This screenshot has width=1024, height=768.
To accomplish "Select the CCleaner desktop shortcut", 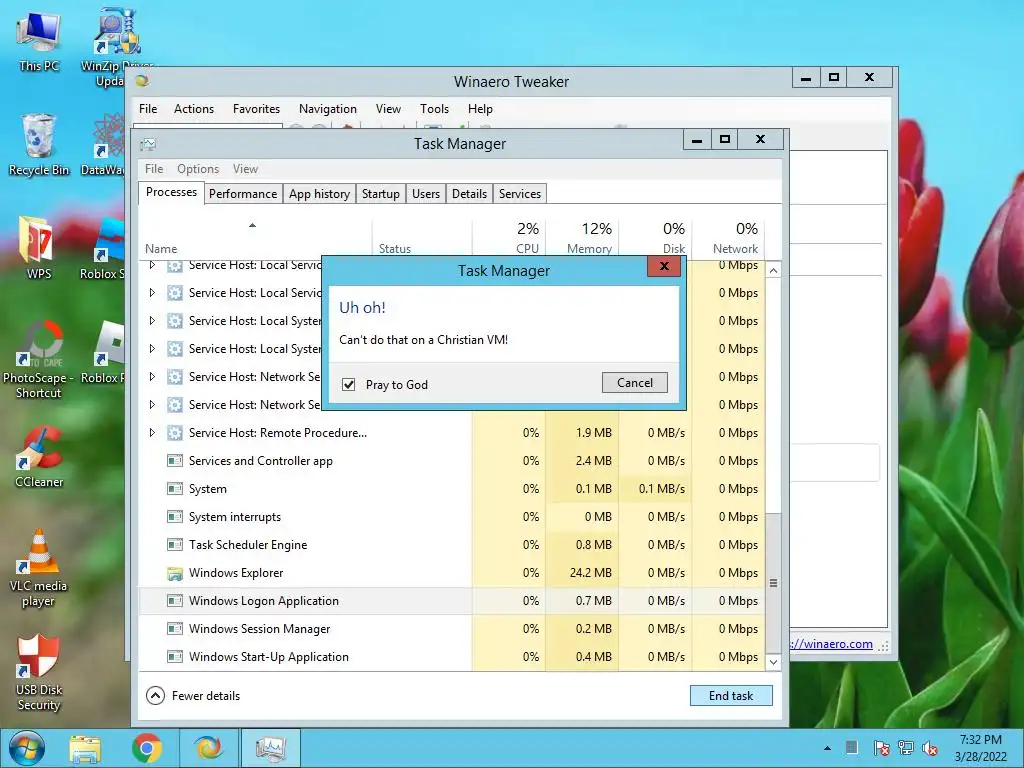I will click(x=39, y=456).
